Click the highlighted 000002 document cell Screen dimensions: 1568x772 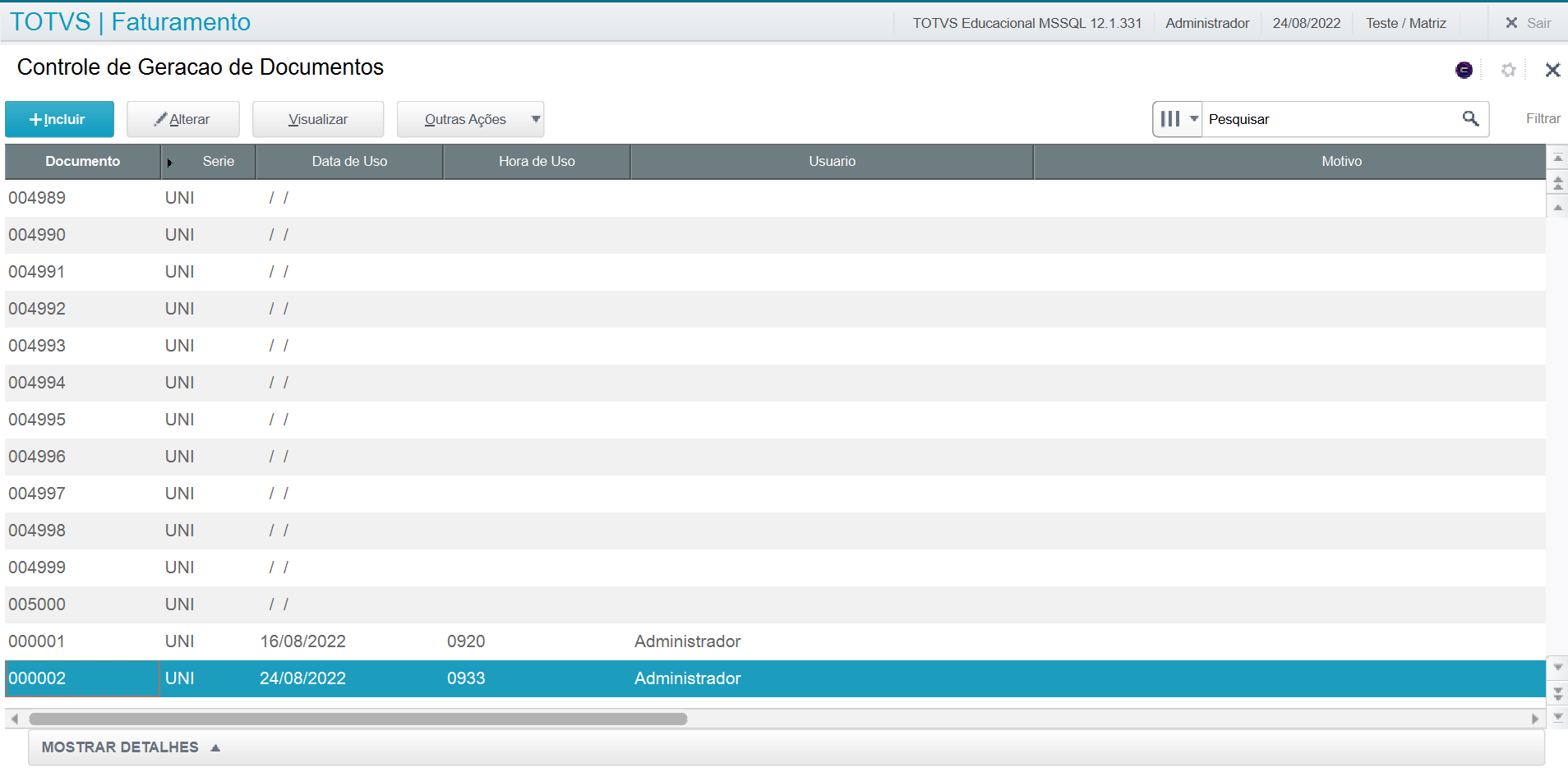point(82,678)
